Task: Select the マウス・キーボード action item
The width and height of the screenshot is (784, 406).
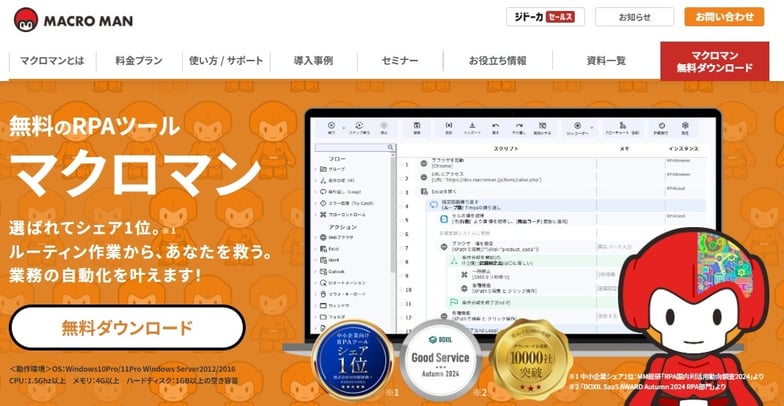Action: [342, 294]
